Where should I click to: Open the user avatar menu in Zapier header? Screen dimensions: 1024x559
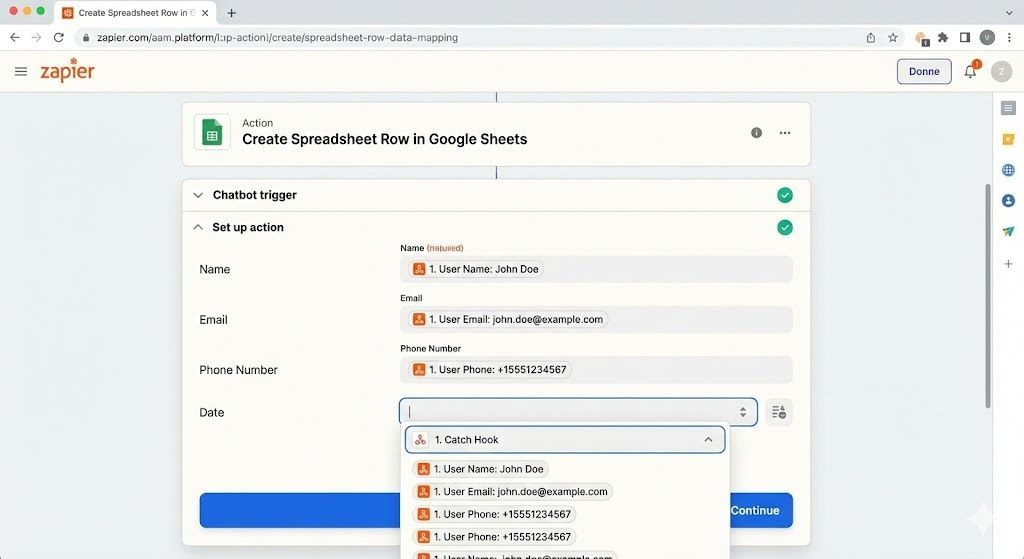pyautogui.click(x=1001, y=71)
